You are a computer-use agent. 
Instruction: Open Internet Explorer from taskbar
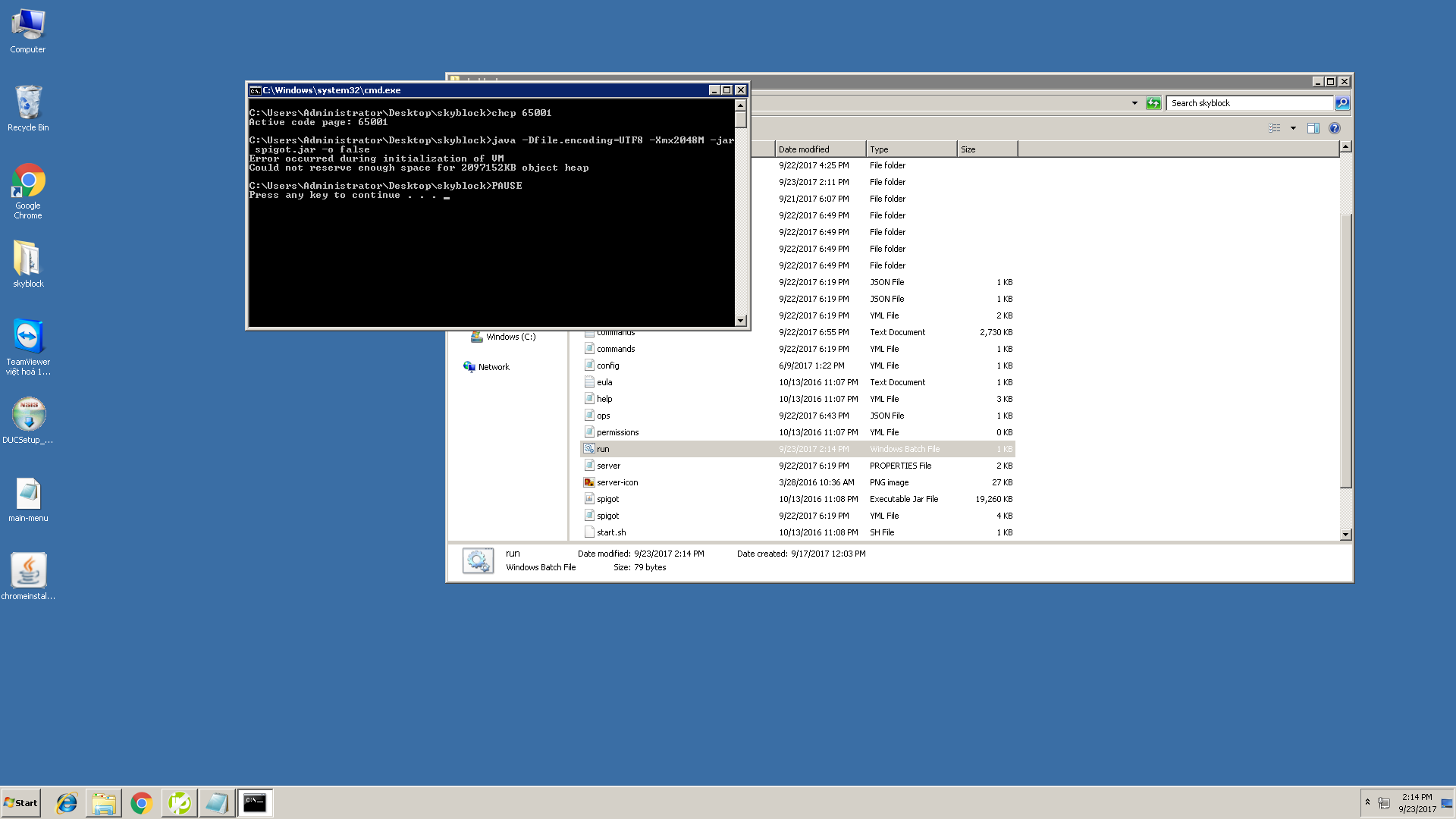point(67,803)
